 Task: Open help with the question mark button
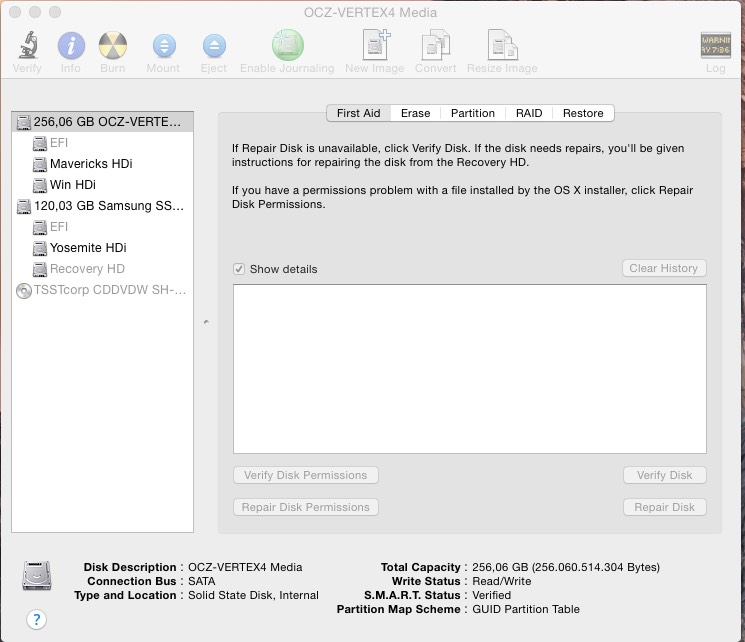pyautogui.click(x=37, y=619)
